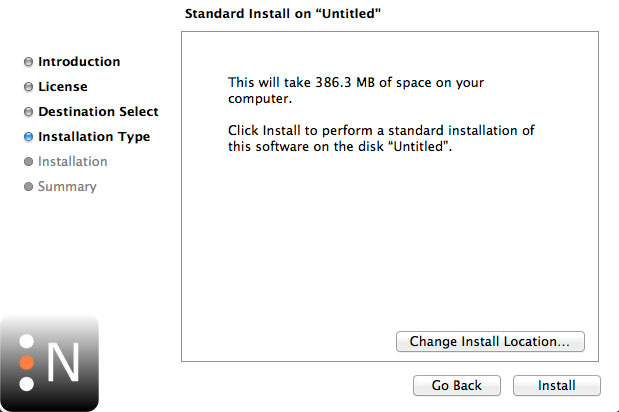
Task: Select the License step label
Action: 63,87
